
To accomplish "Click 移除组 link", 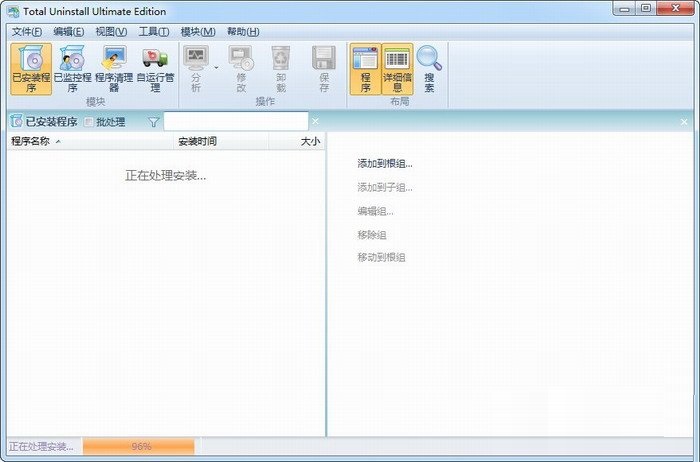I will 371,234.
